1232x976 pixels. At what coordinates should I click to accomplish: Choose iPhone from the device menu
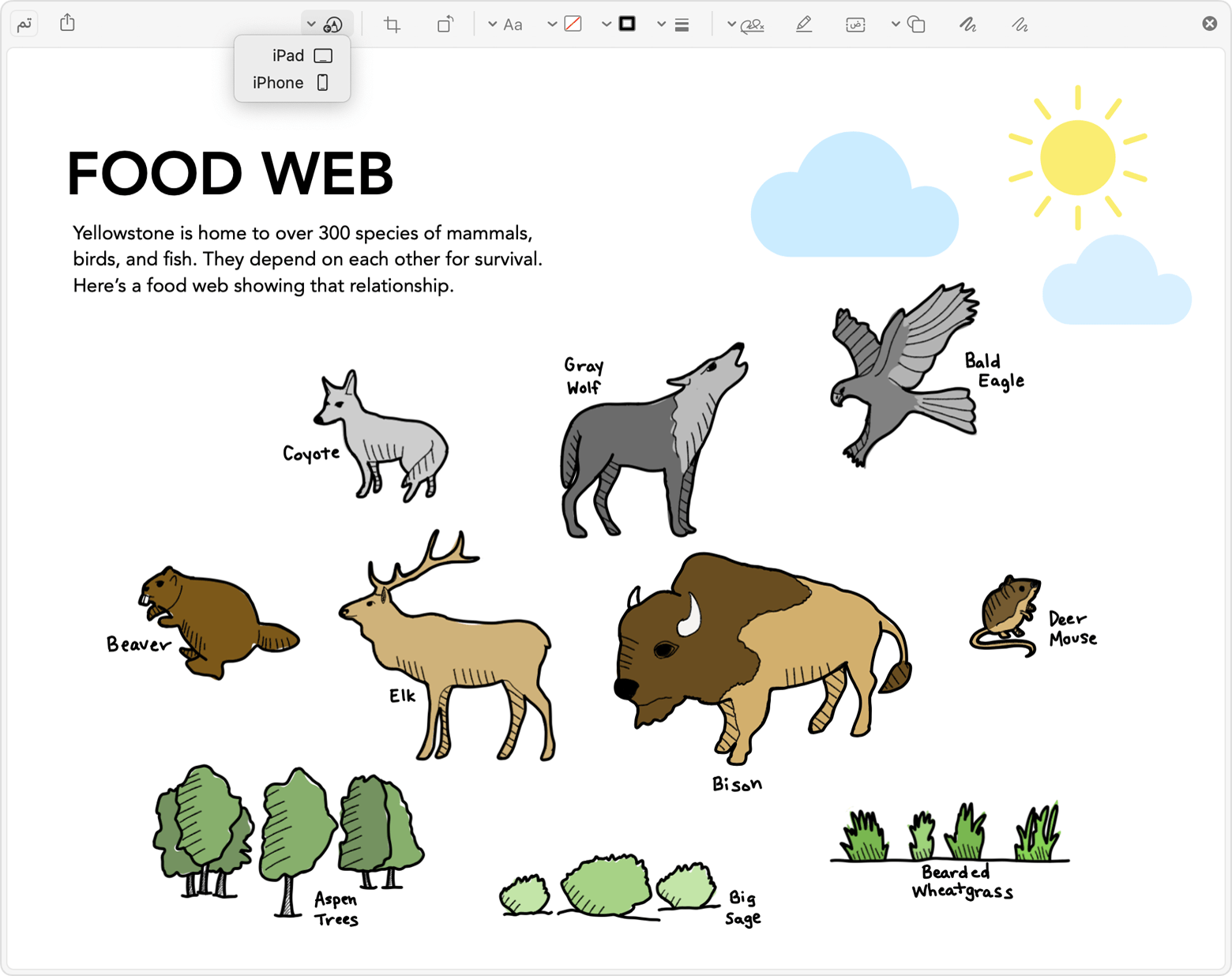[x=292, y=83]
